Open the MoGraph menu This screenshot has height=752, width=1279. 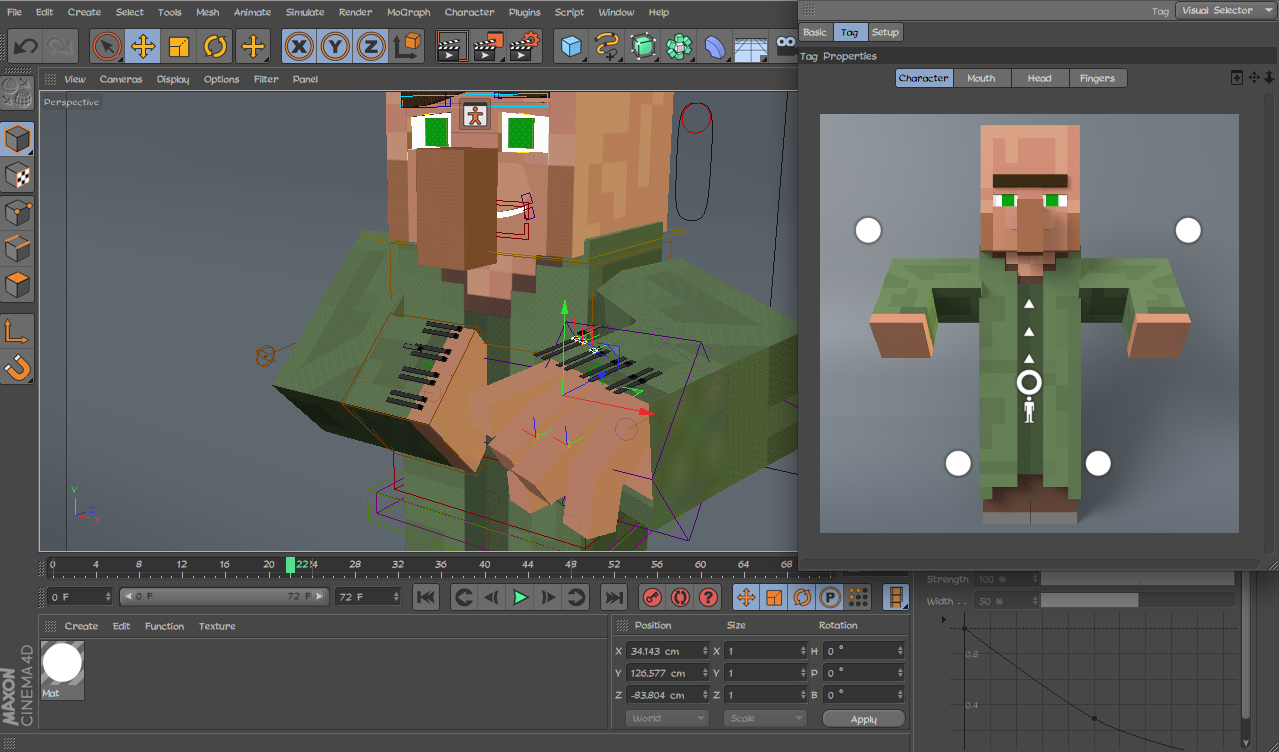(x=407, y=12)
